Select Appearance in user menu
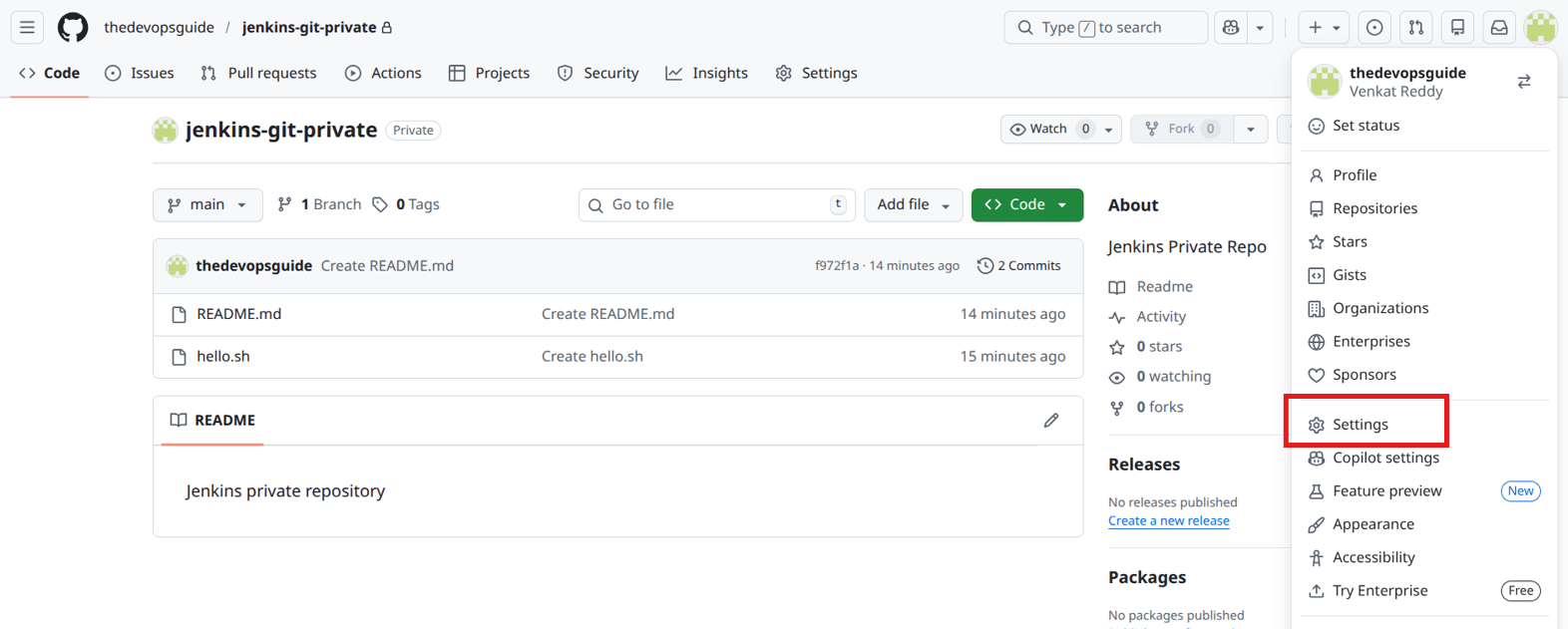The width and height of the screenshot is (1568, 629). [x=1424, y=524]
